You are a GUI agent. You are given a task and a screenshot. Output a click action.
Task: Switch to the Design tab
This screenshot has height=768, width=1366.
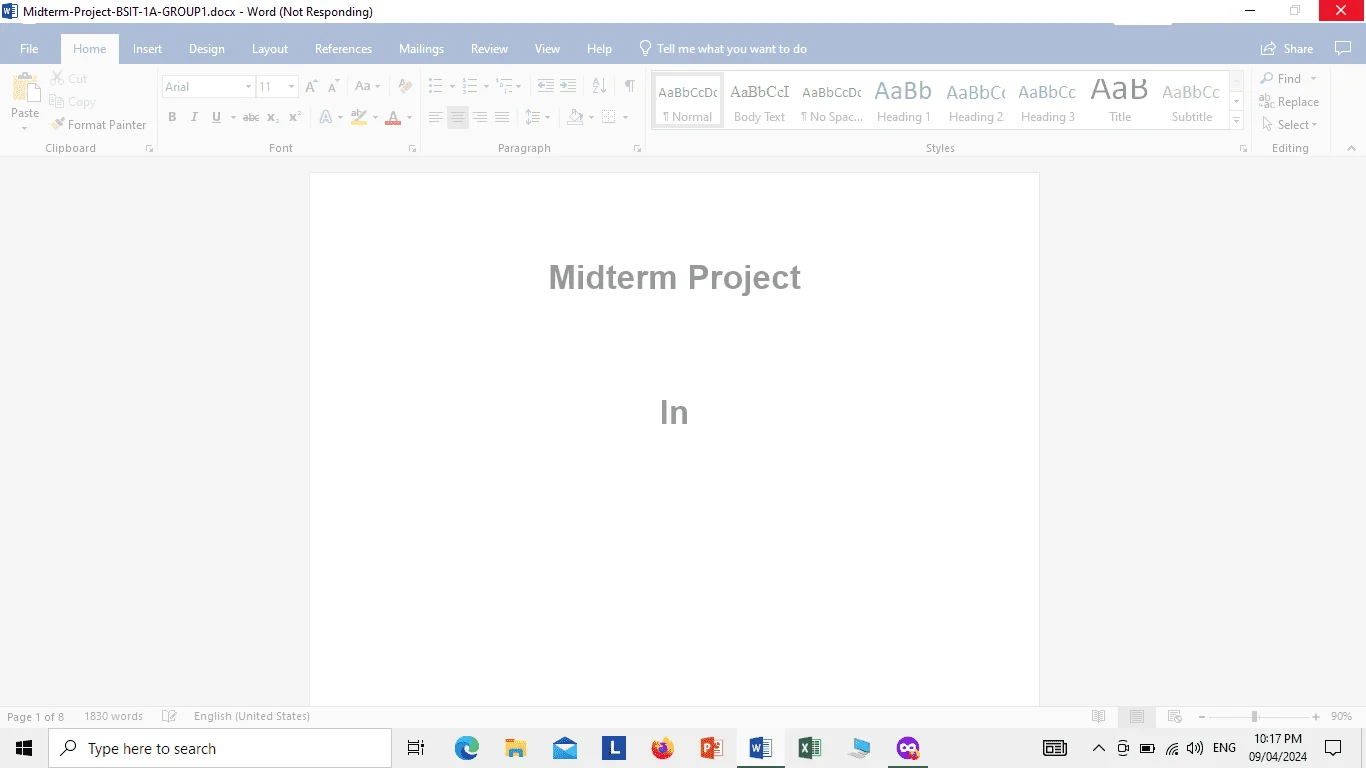[207, 49]
